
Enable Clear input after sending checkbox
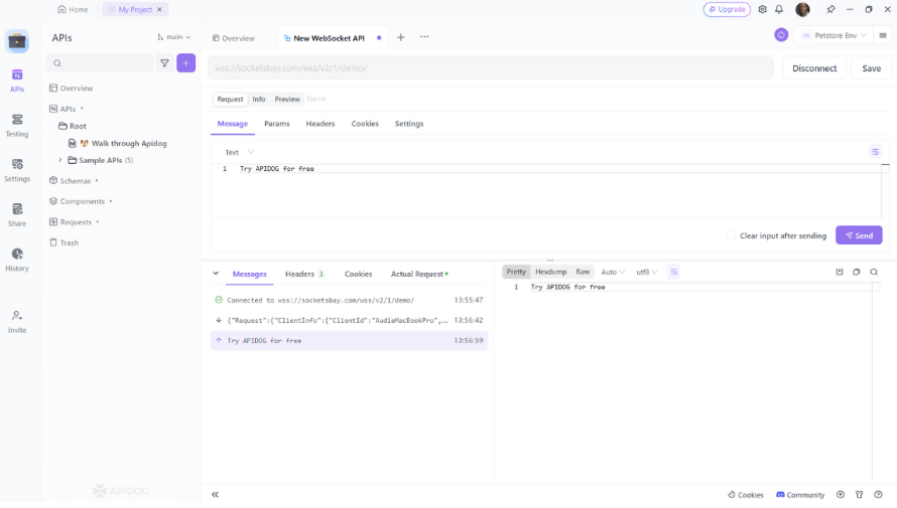[731, 235]
